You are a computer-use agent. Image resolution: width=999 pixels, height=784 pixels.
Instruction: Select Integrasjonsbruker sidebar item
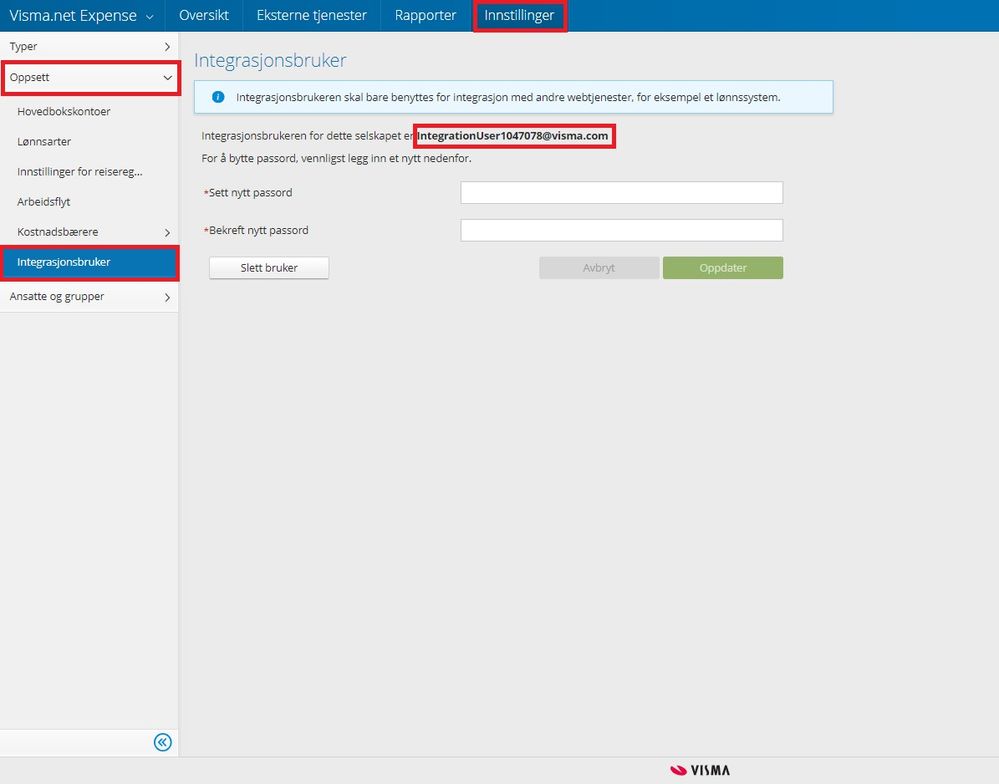point(90,262)
